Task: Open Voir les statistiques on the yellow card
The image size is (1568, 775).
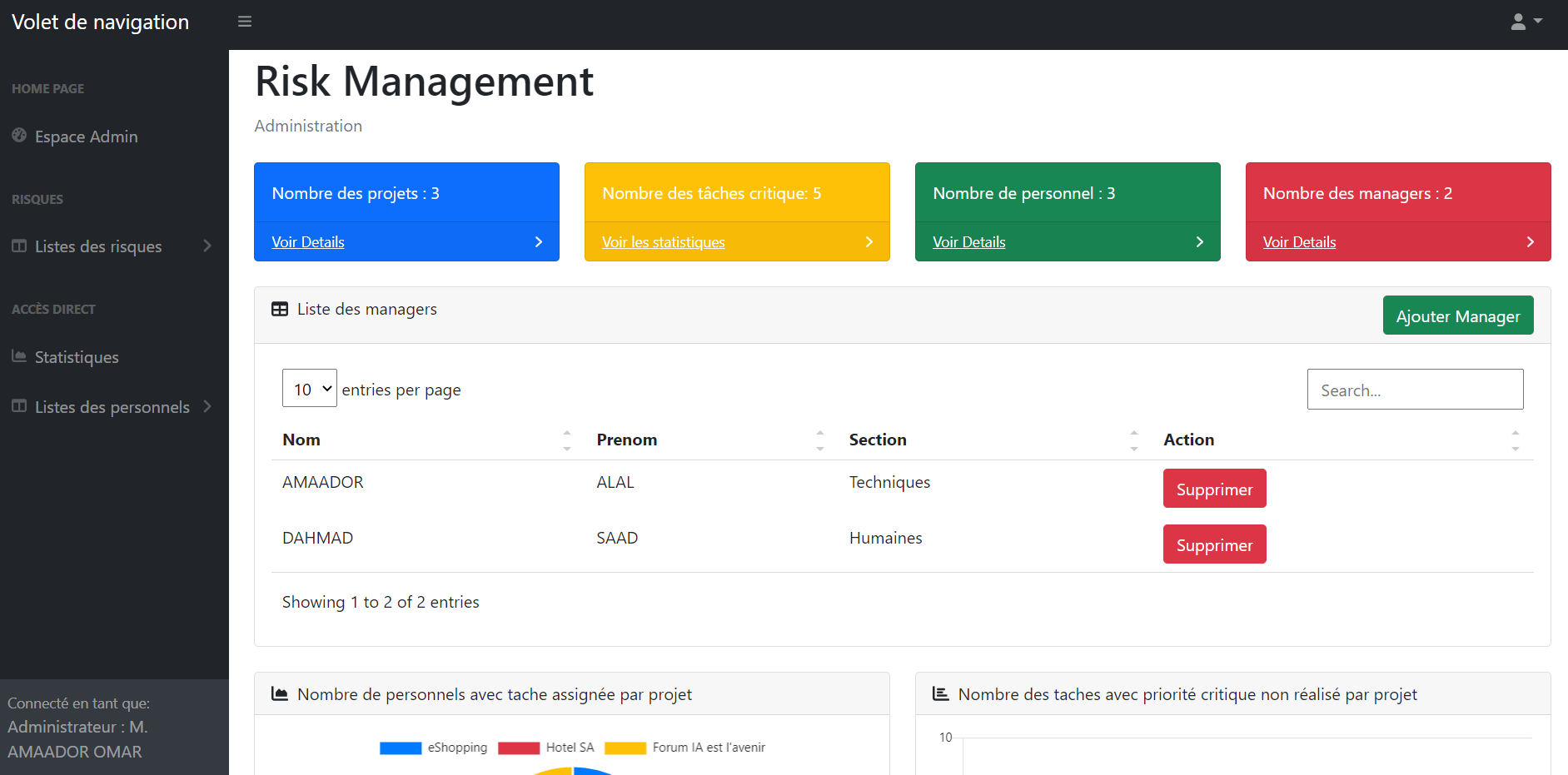Action: [x=664, y=241]
